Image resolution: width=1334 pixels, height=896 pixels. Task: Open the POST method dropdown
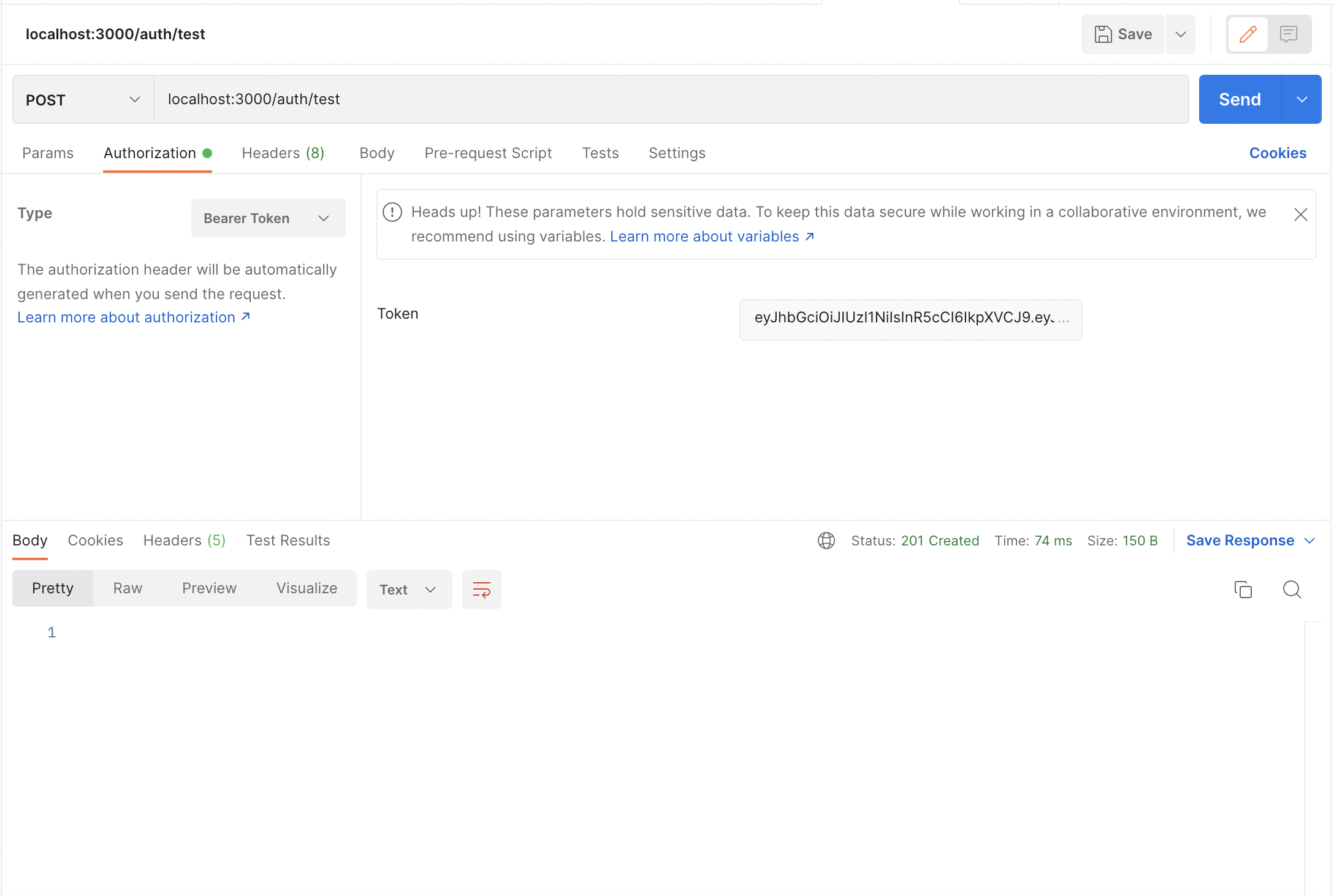coord(83,100)
